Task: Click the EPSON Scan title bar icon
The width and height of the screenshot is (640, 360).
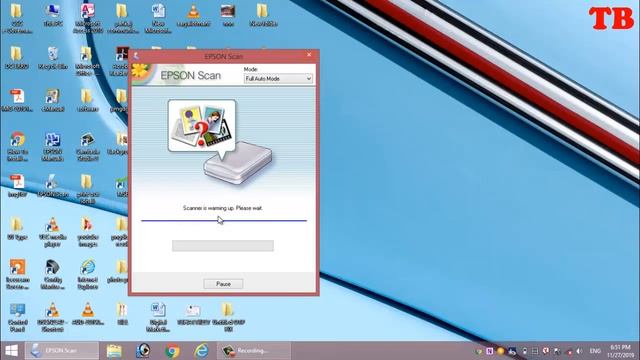Action: pyautogui.click(x=136, y=56)
